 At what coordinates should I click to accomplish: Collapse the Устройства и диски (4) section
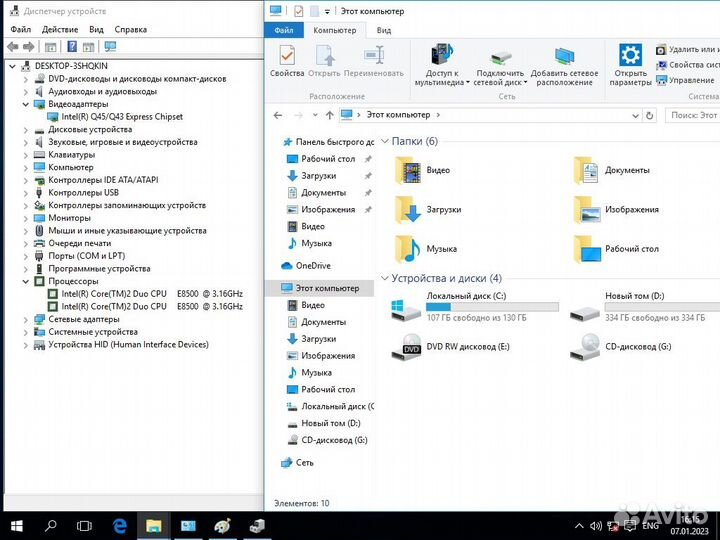385,278
